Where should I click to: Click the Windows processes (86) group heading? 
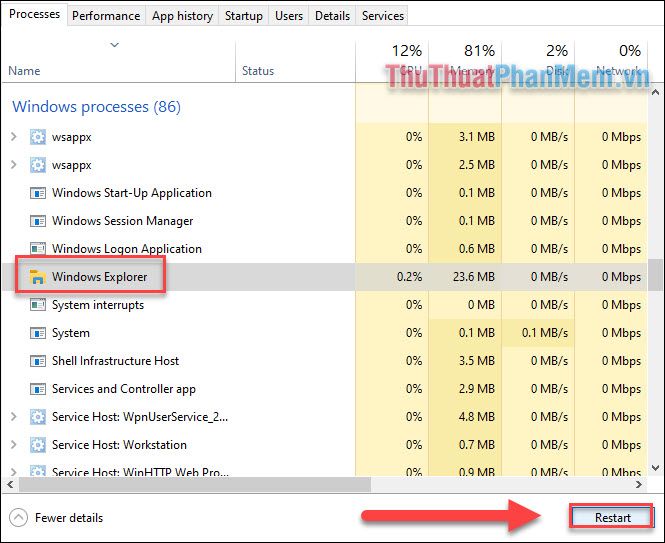tap(96, 106)
